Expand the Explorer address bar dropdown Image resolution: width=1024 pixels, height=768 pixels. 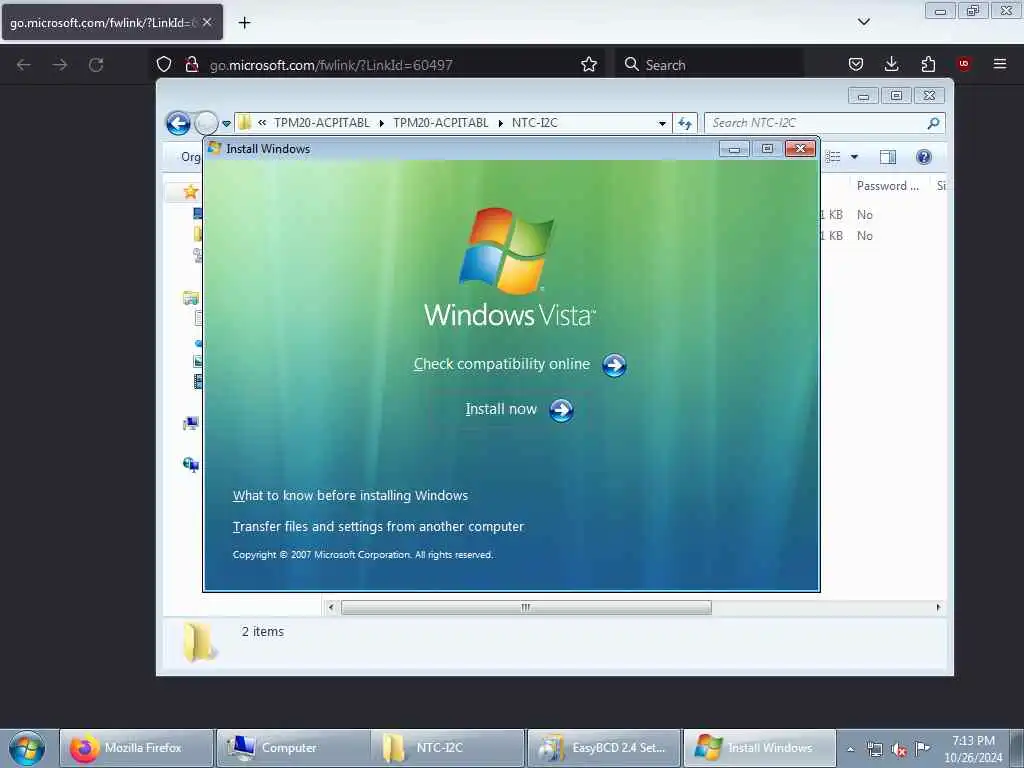tap(662, 123)
